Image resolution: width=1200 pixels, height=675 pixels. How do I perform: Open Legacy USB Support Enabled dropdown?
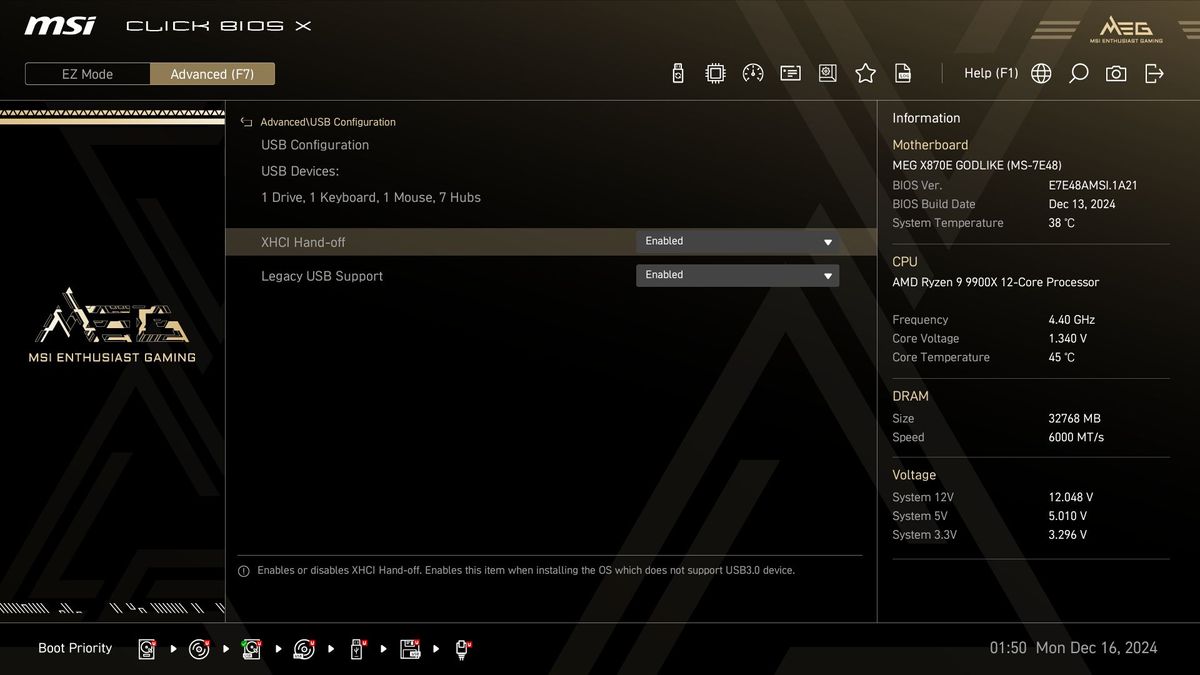[738, 275]
